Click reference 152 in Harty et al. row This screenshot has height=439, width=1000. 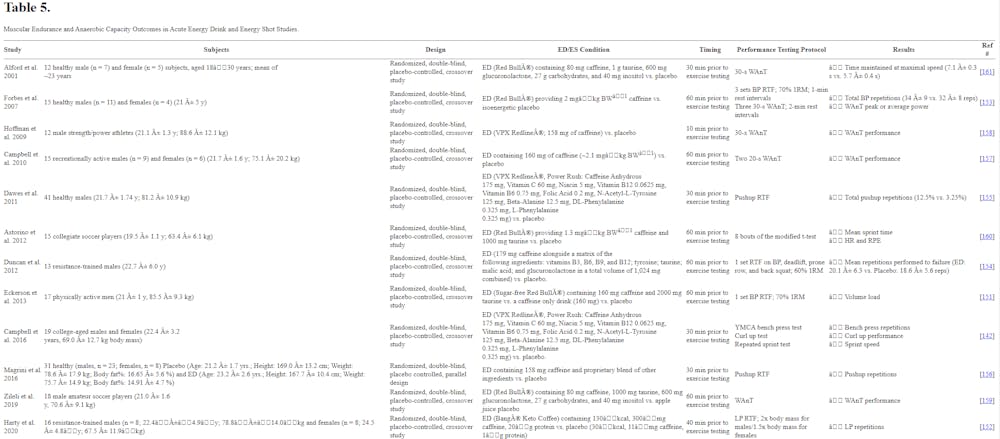[x=986, y=427]
